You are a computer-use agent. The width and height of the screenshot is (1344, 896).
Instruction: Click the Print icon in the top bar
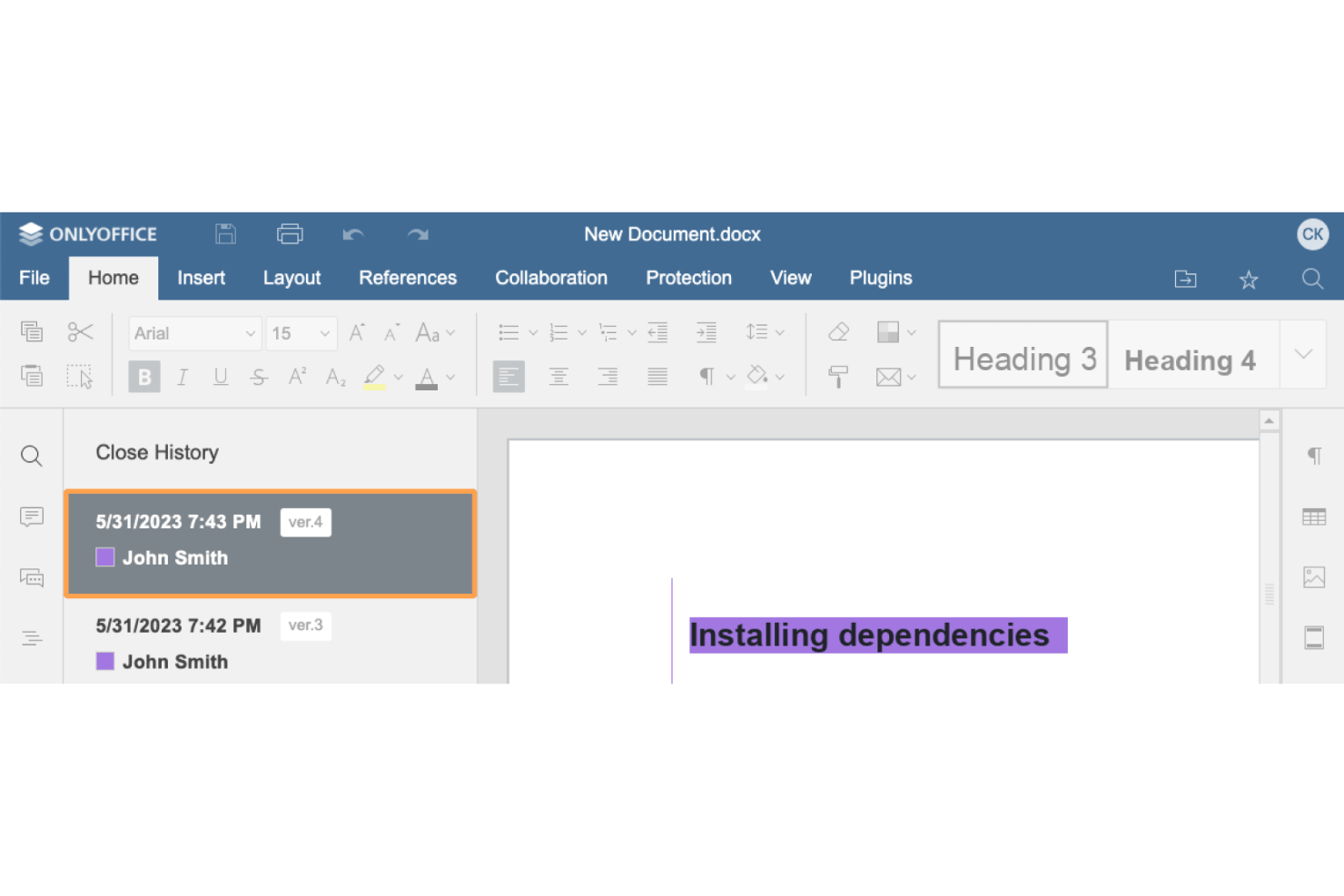[290, 233]
